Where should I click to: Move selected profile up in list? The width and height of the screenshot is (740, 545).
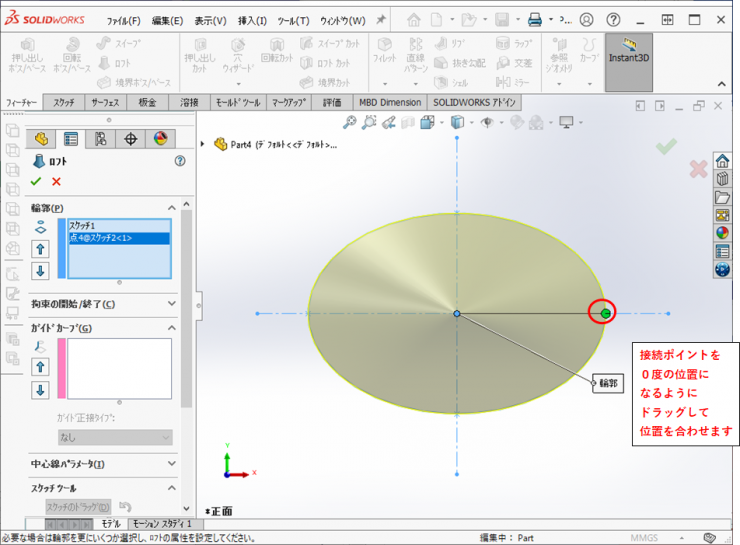point(41,249)
